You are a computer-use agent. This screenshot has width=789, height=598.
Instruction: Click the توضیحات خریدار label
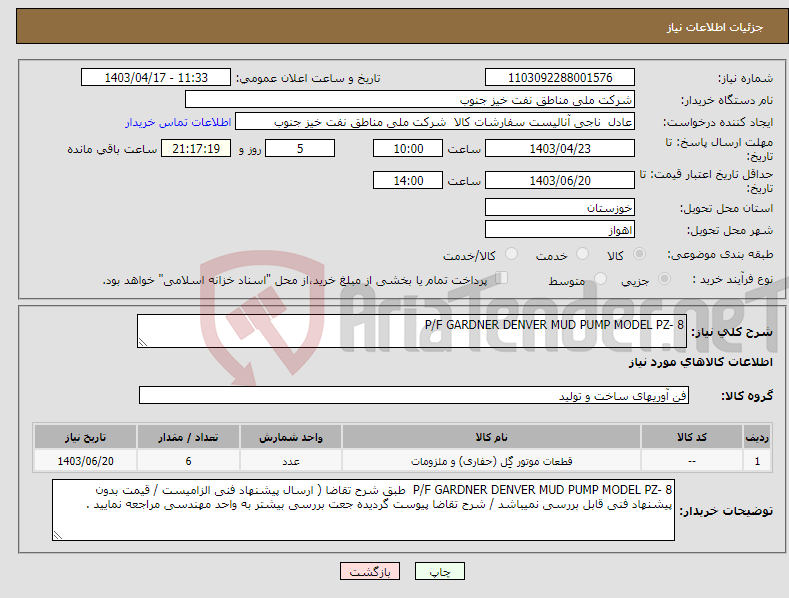pyautogui.click(x=726, y=511)
